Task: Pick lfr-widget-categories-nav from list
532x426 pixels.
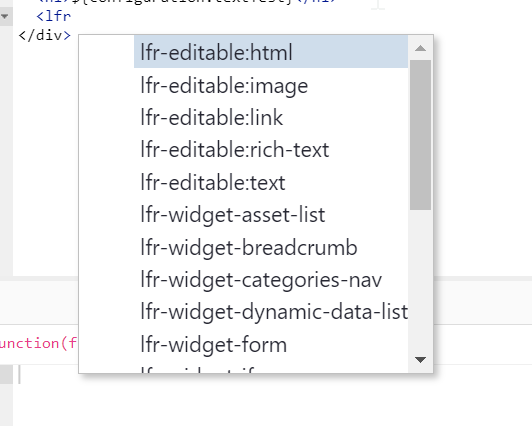Action: point(271,280)
